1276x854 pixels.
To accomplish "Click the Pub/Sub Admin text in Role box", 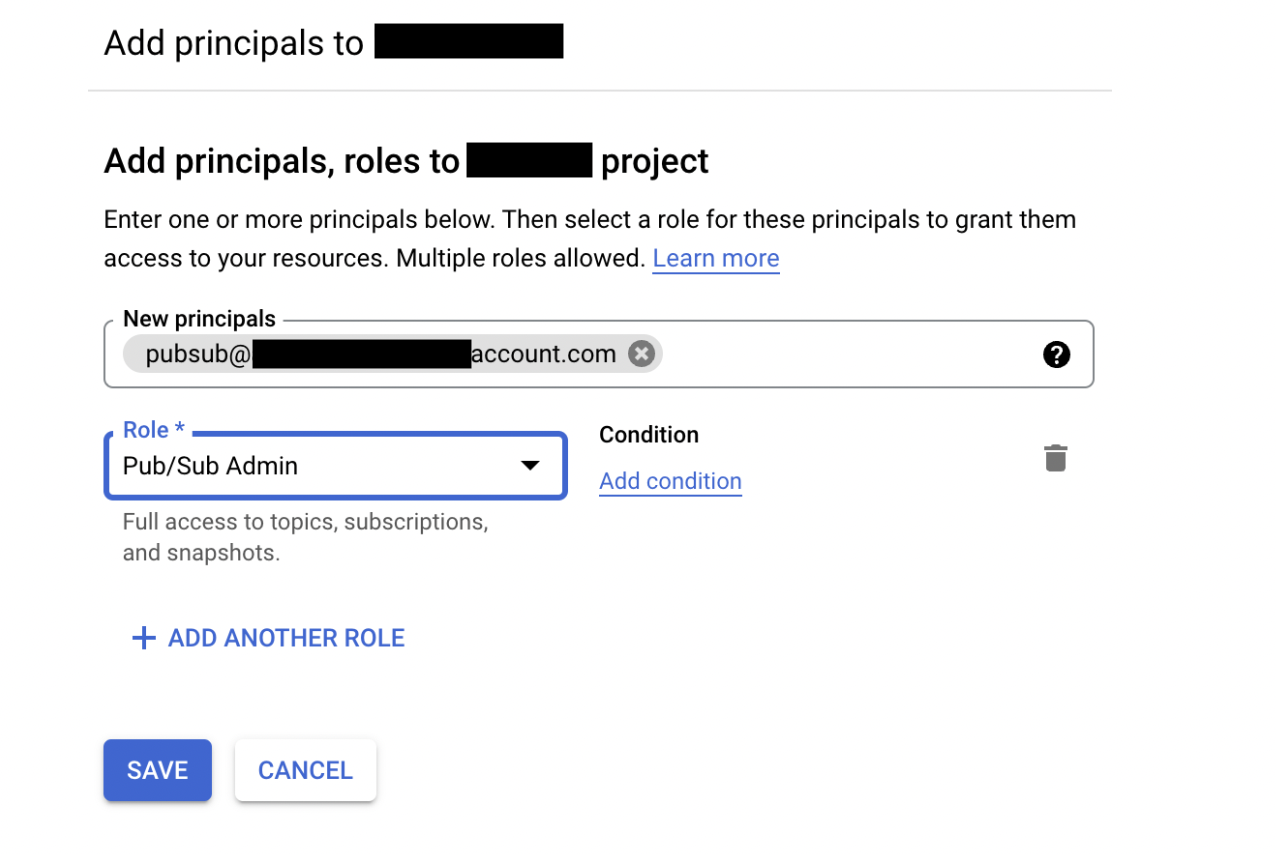I will click(210, 466).
